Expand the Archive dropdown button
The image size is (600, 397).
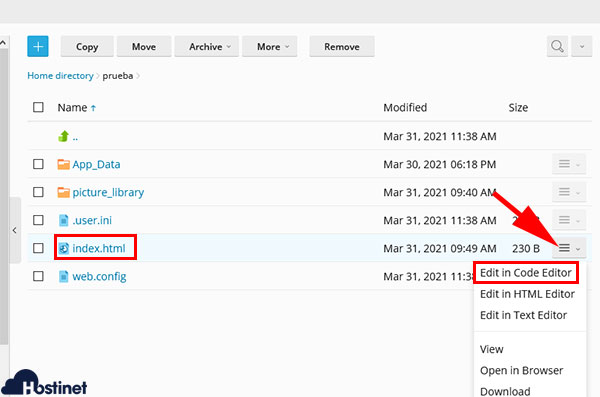207,47
